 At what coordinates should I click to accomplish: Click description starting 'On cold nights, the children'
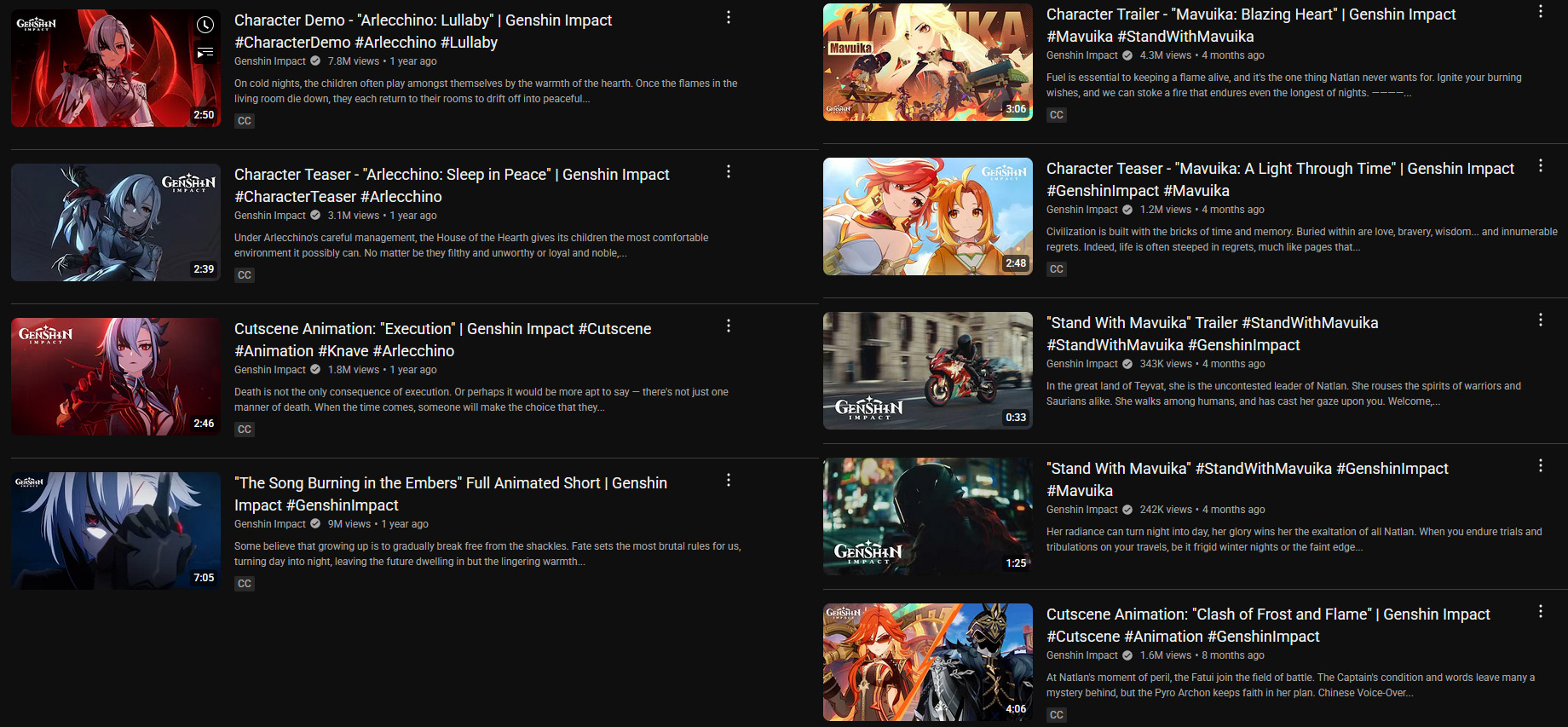[486, 91]
